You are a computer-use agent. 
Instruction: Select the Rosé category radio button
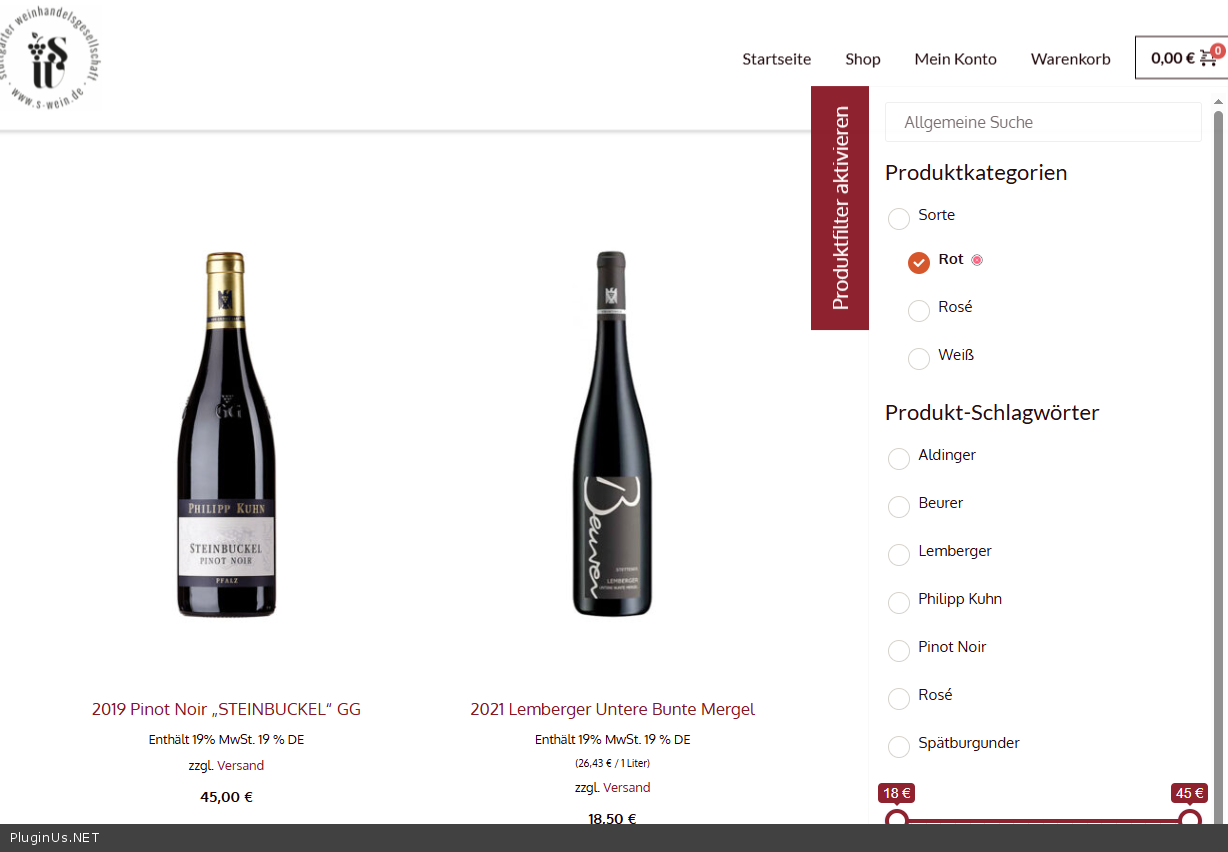tap(919, 311)
